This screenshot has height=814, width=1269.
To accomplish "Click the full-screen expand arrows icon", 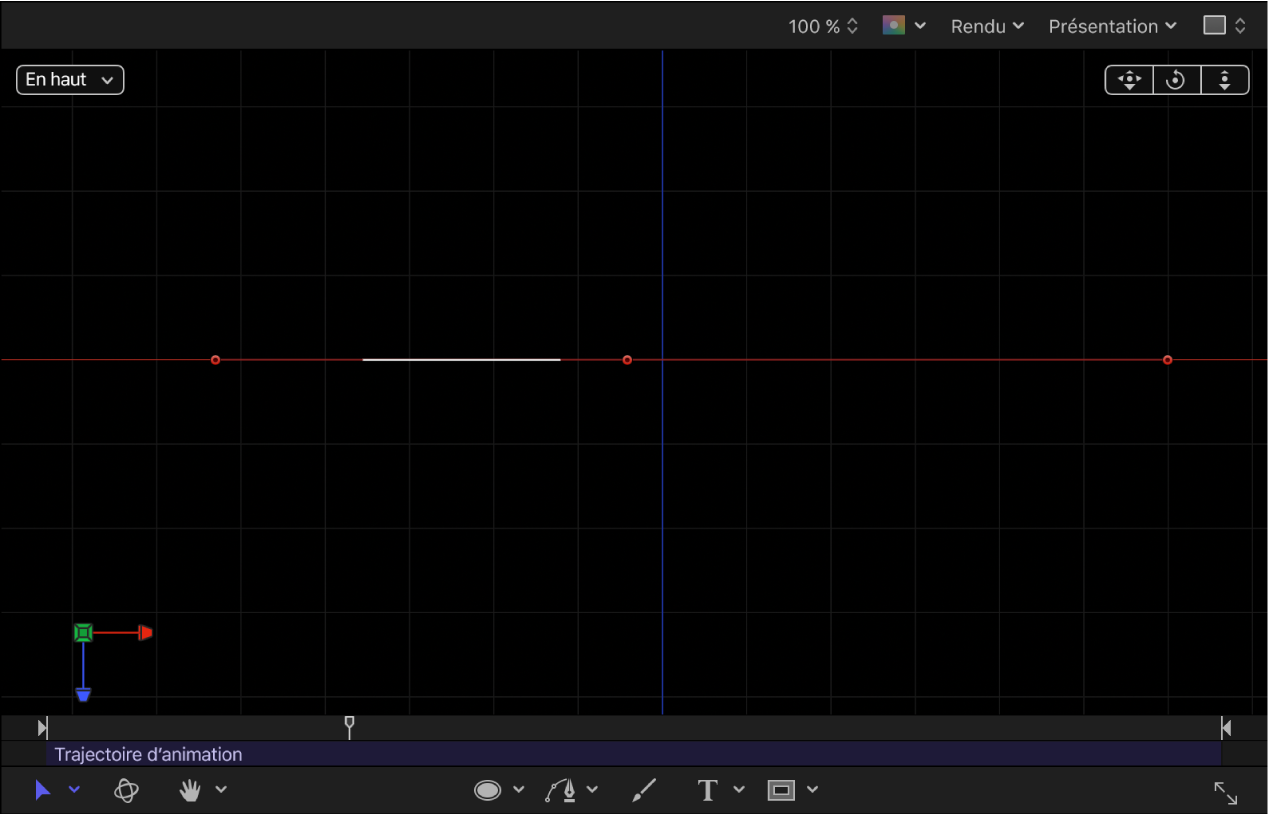I will pos(1225,793).
